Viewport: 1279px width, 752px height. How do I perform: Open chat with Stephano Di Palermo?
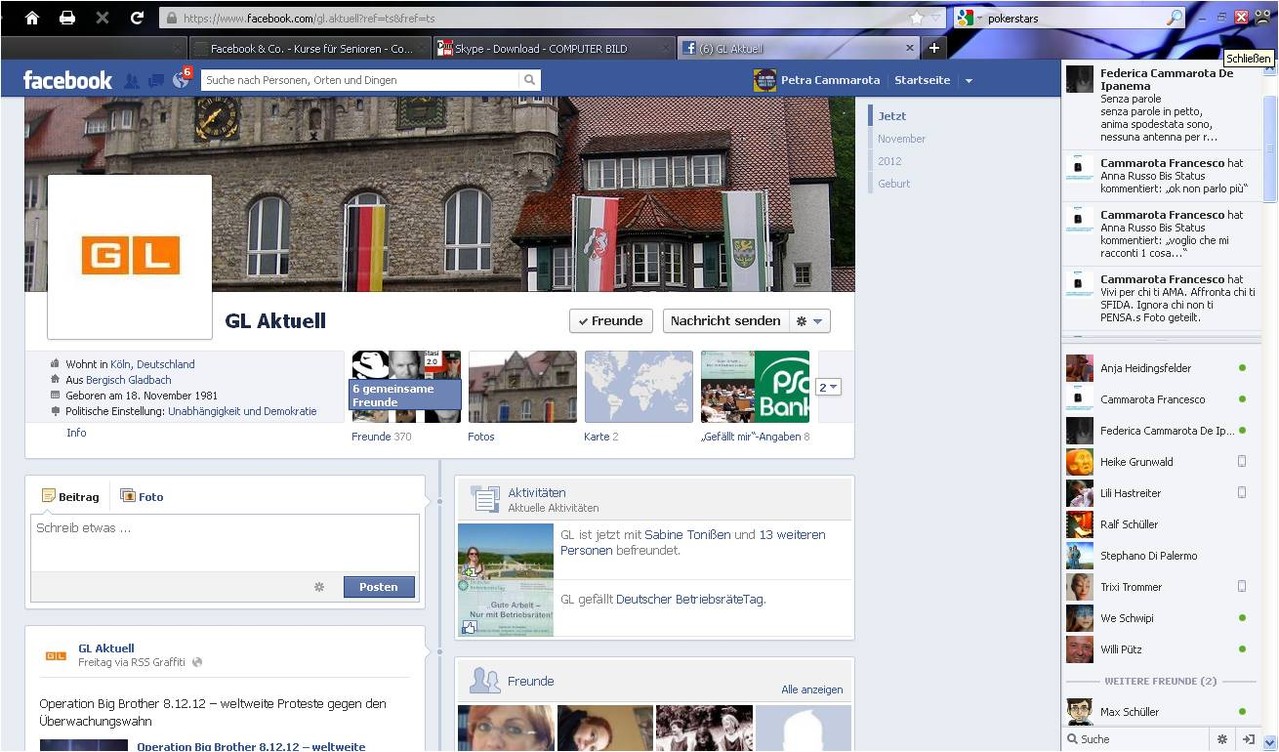[1160, 556]
